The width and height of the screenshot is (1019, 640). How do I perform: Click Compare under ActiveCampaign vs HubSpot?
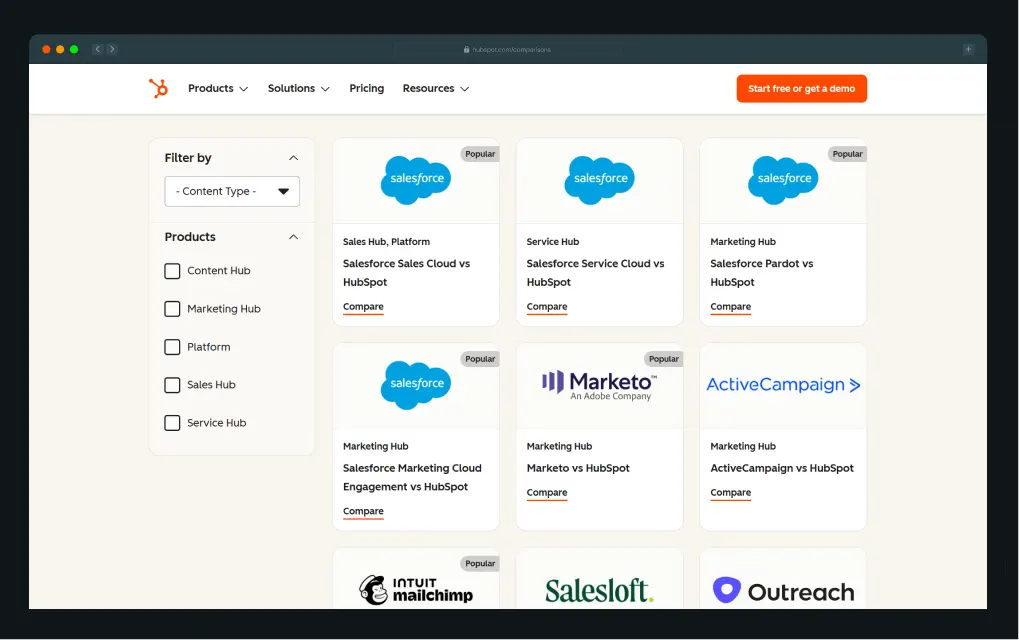click(730, 493)
